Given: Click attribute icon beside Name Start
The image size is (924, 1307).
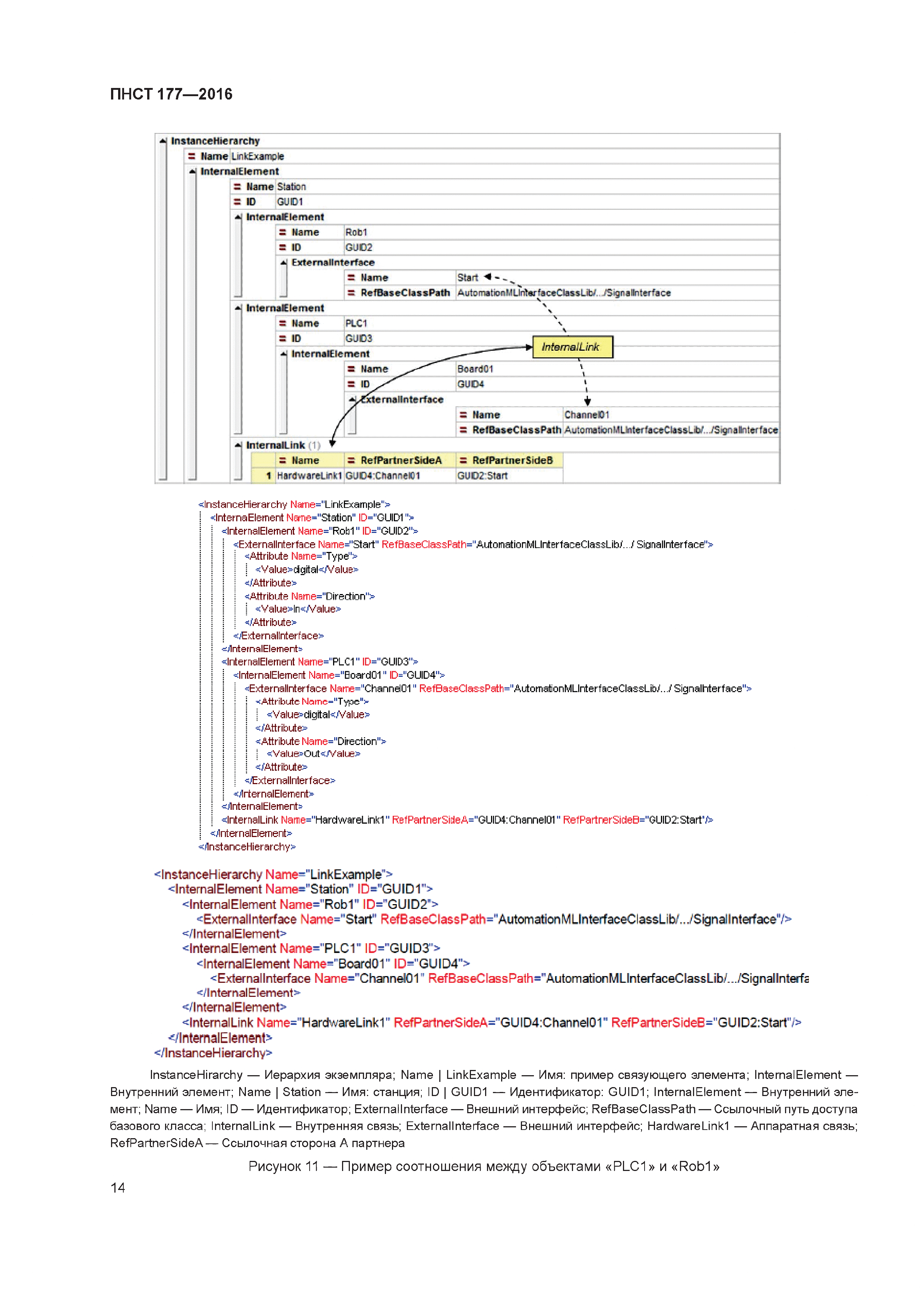Looking at the screenshot, I should (352, 278).
